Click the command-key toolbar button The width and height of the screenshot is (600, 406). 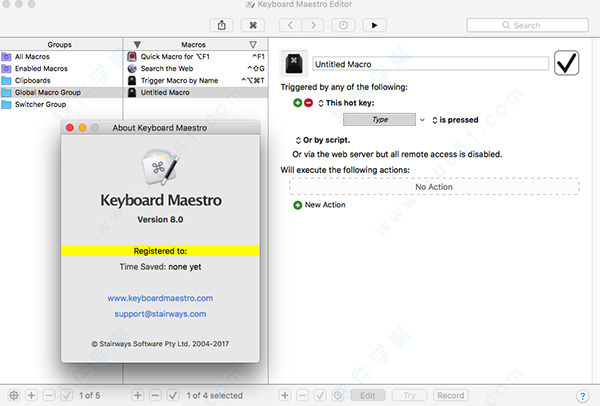[253, 25]
